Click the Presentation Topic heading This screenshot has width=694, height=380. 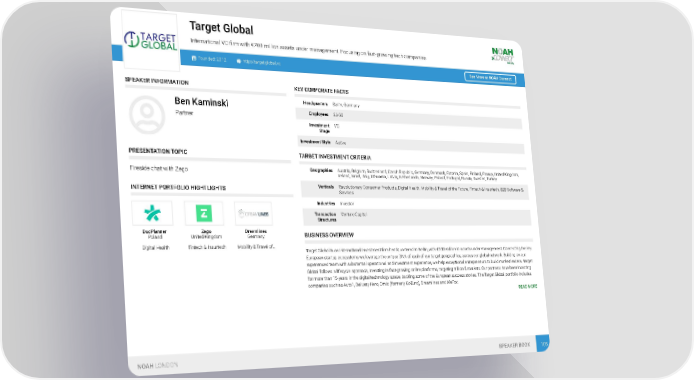[x=158, y=151]
